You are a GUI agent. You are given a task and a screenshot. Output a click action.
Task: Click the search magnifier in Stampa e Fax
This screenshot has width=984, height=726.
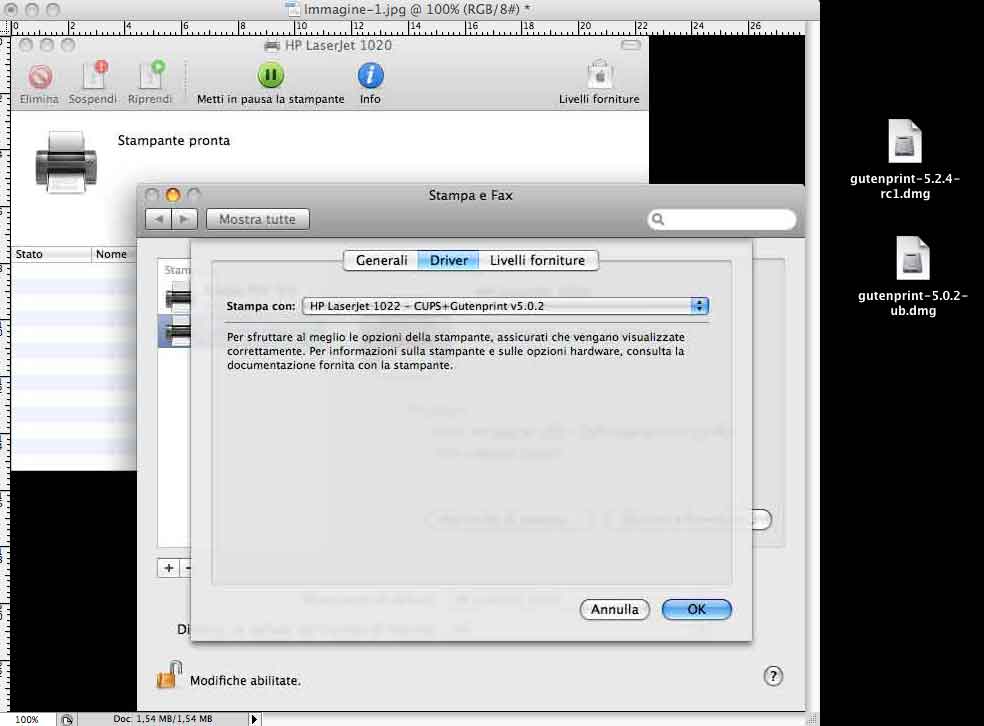click(658, 219)
